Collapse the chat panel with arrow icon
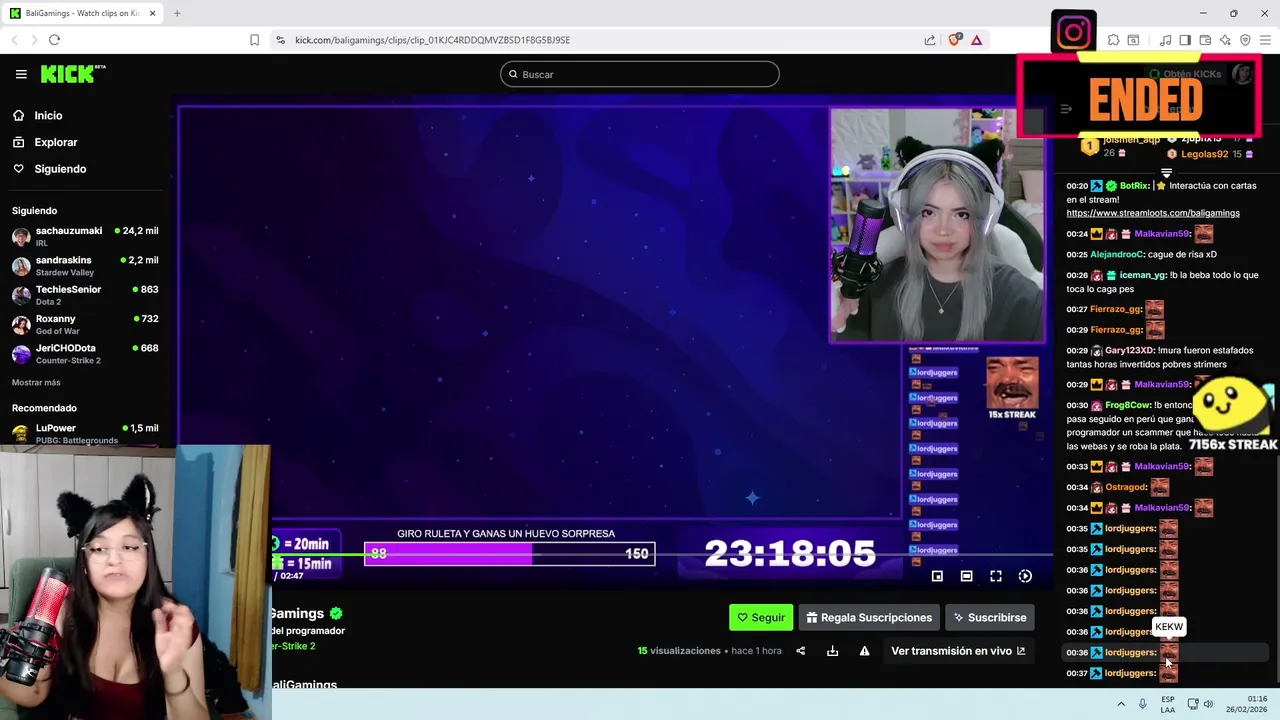The width and height of the screenshot is (1280, 720). click(1066, 109)
